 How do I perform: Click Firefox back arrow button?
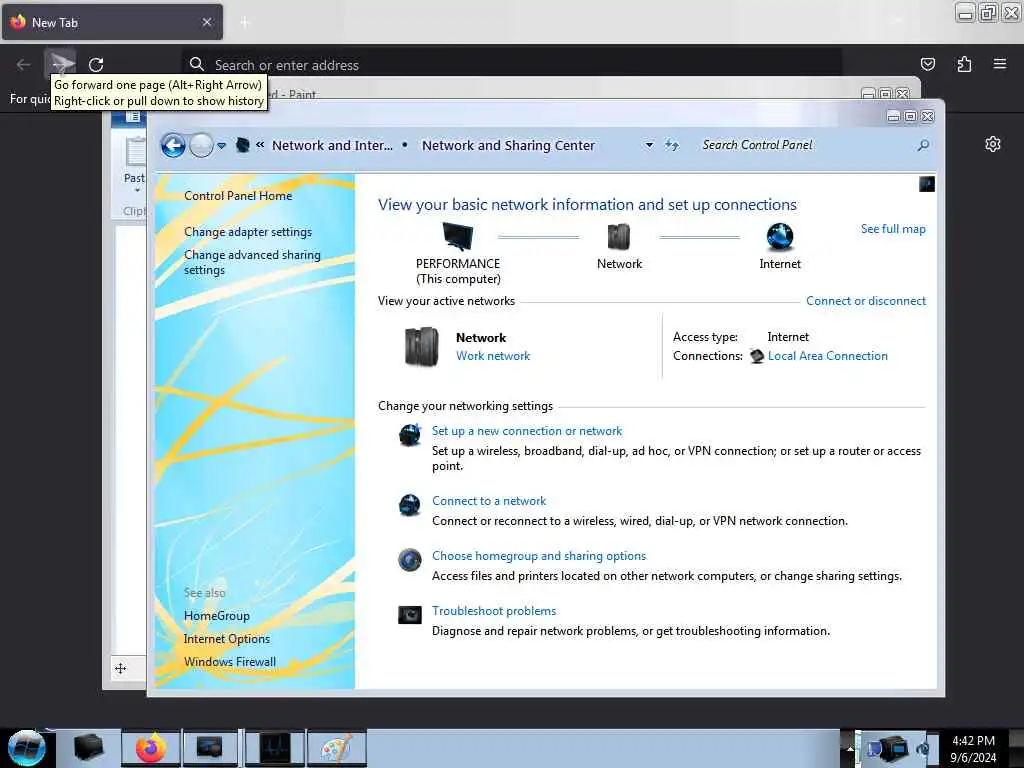tap(24, 64)
